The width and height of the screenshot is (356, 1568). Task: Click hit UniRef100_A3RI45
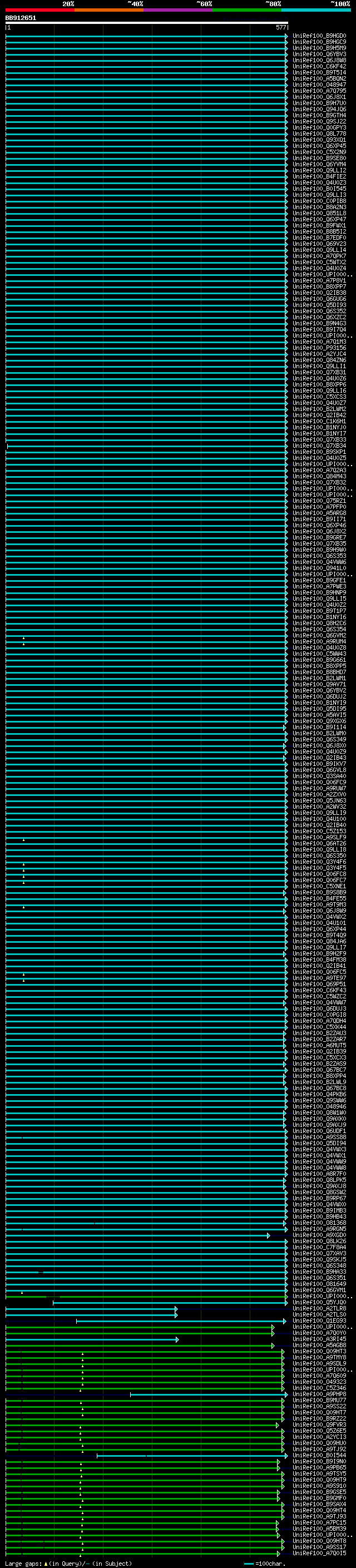pyautogui.click(x=319, y=1339)
